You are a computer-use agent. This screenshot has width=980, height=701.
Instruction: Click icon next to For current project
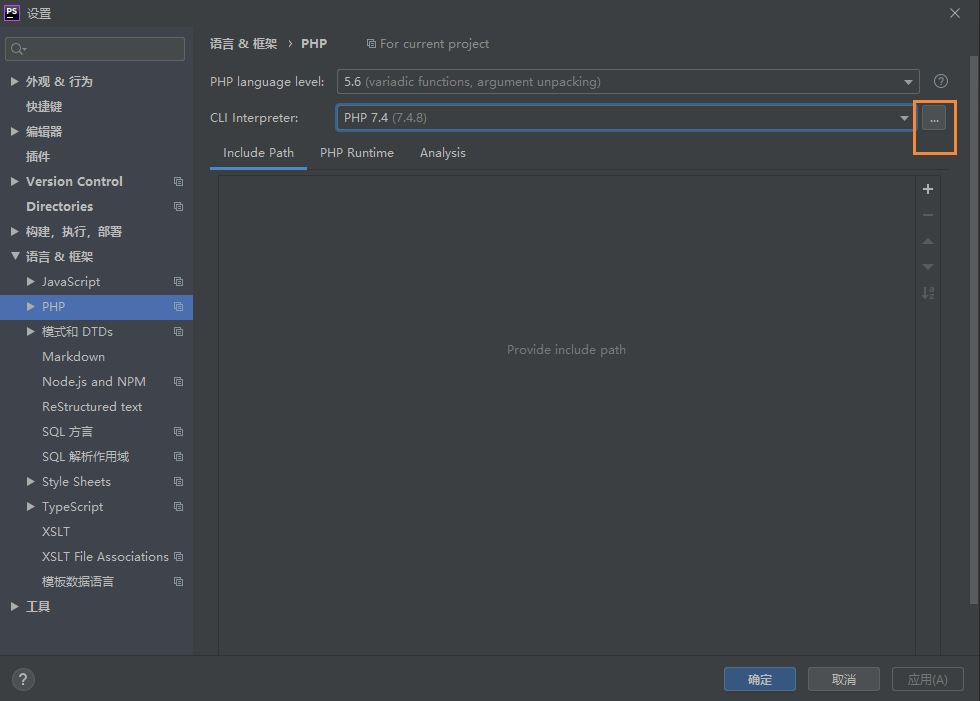pos(371,44)
